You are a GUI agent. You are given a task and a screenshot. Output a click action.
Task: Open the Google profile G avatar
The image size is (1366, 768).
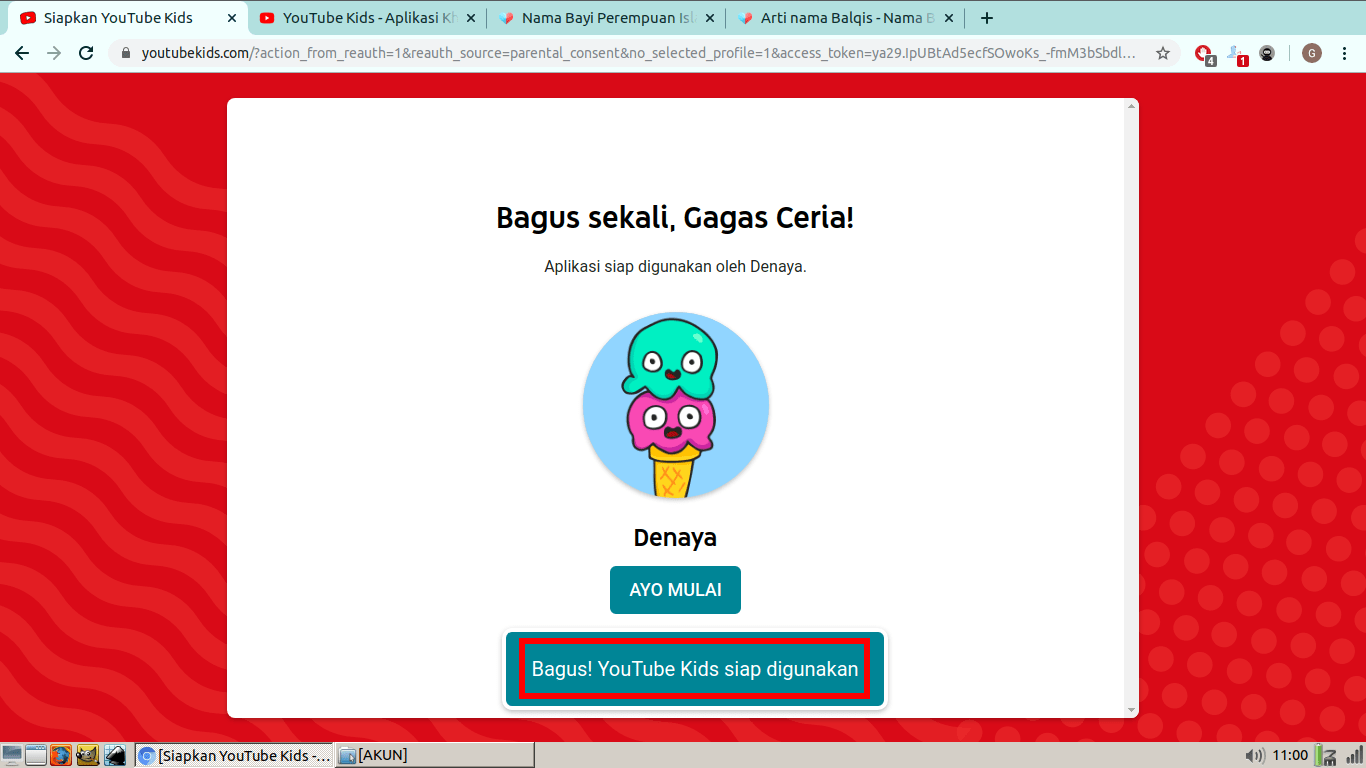click(x=1312, y=53)
